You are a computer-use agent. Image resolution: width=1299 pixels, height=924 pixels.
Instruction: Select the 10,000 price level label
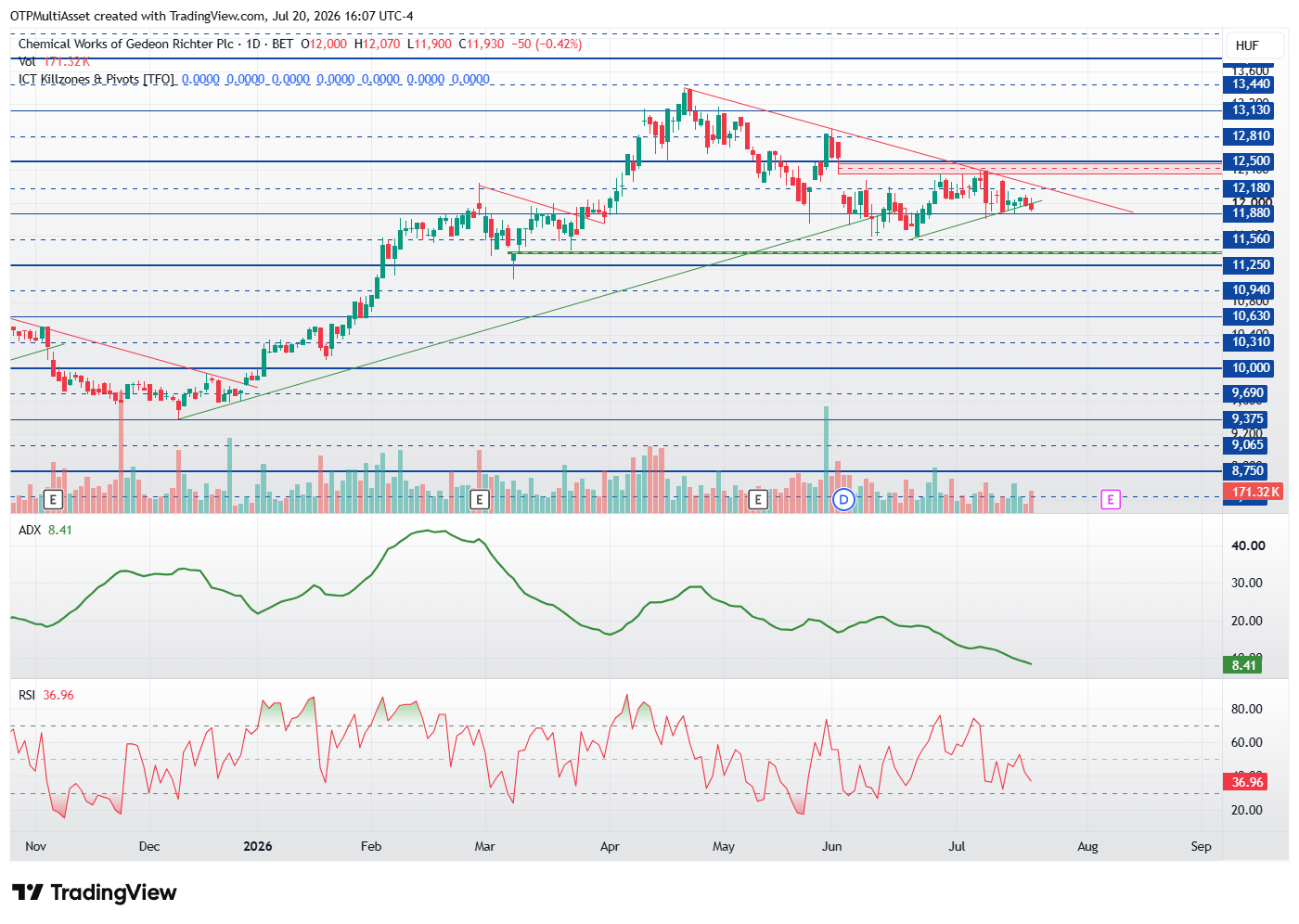pyautogui.click(x=1250, y=368)
